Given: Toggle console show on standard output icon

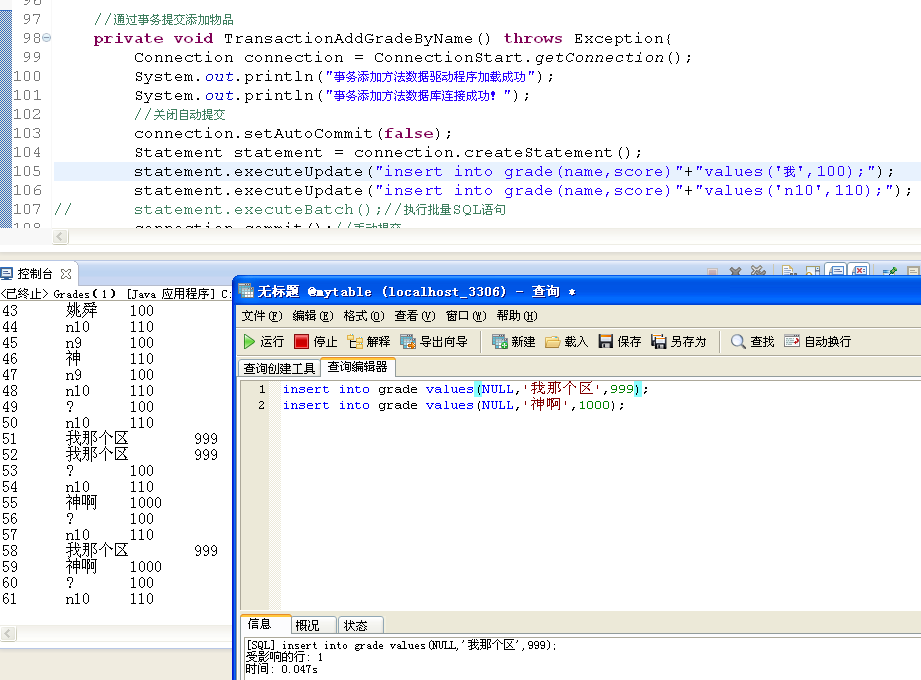Looking at the screenshot, I should (836, 271).
